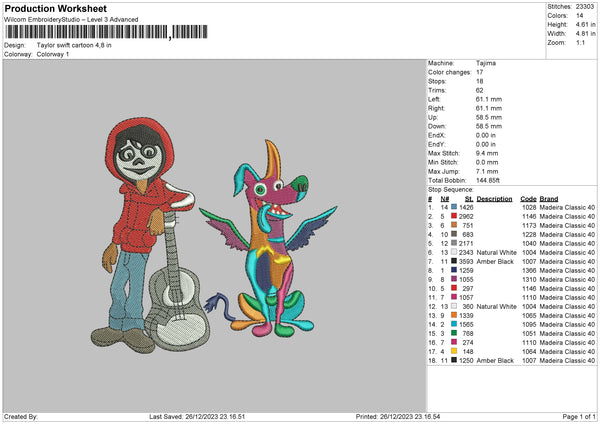Screen dimensions: 600x424
Task: Click the 'Printed: 26/12/2023 23.16.54' footer text
Action: [398, 416]
